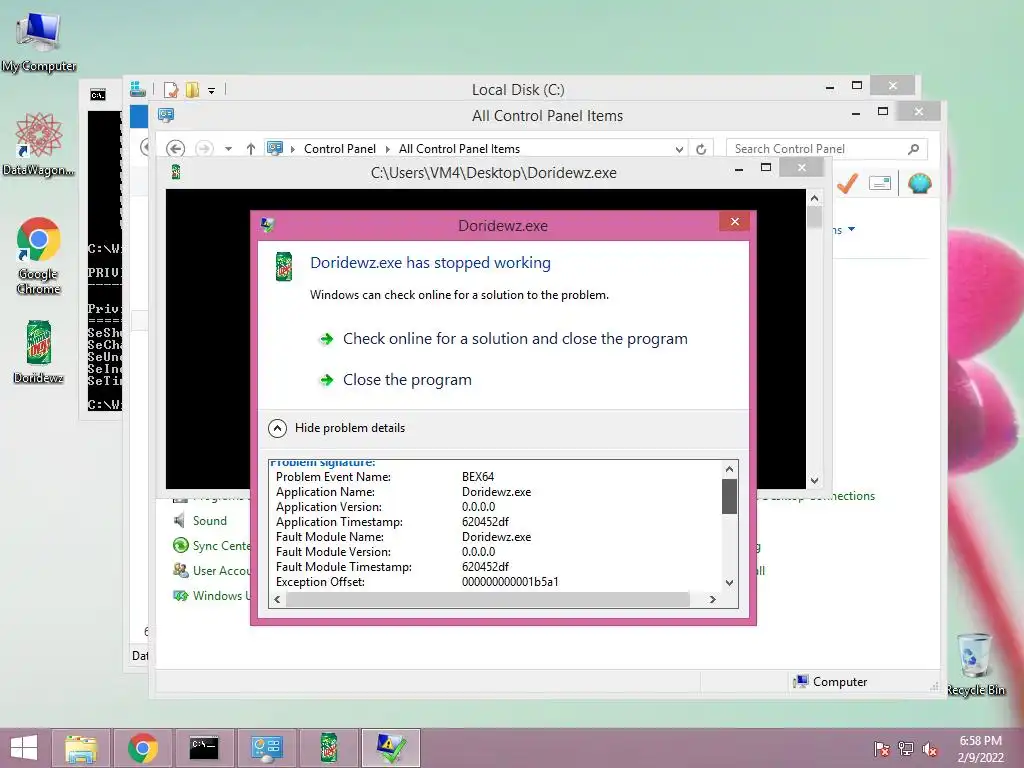Close the Doridewz.exe error dialog
1024x768 pixels.
735,222
